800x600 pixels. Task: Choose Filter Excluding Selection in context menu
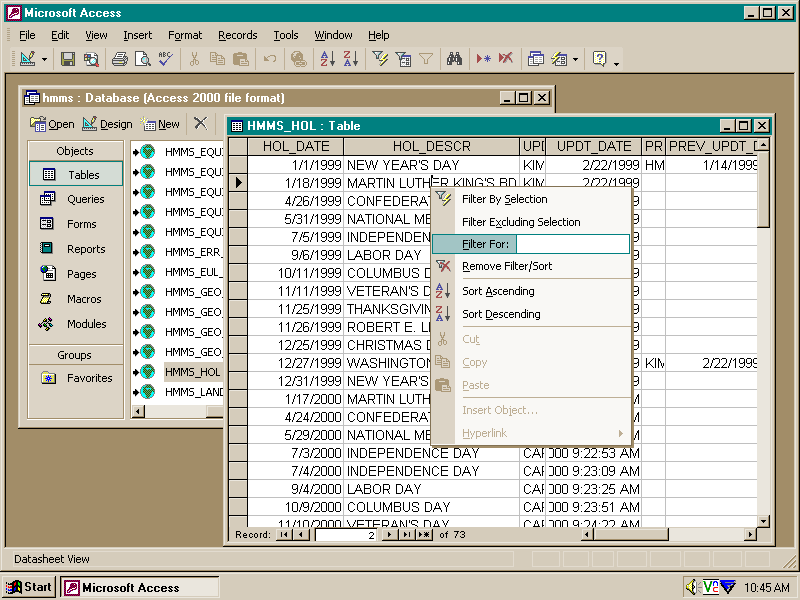531,222
